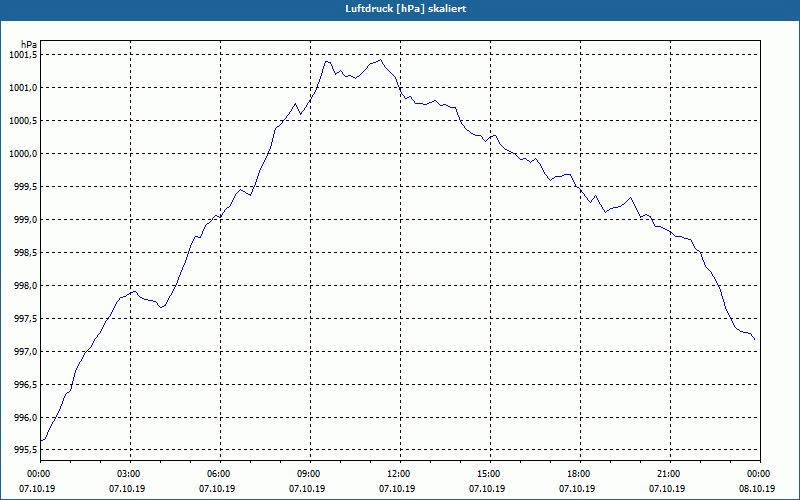Viewport: 800px width, 500px height.
Task: Select the 997,5 y-axis label
Action: (25, 318)
